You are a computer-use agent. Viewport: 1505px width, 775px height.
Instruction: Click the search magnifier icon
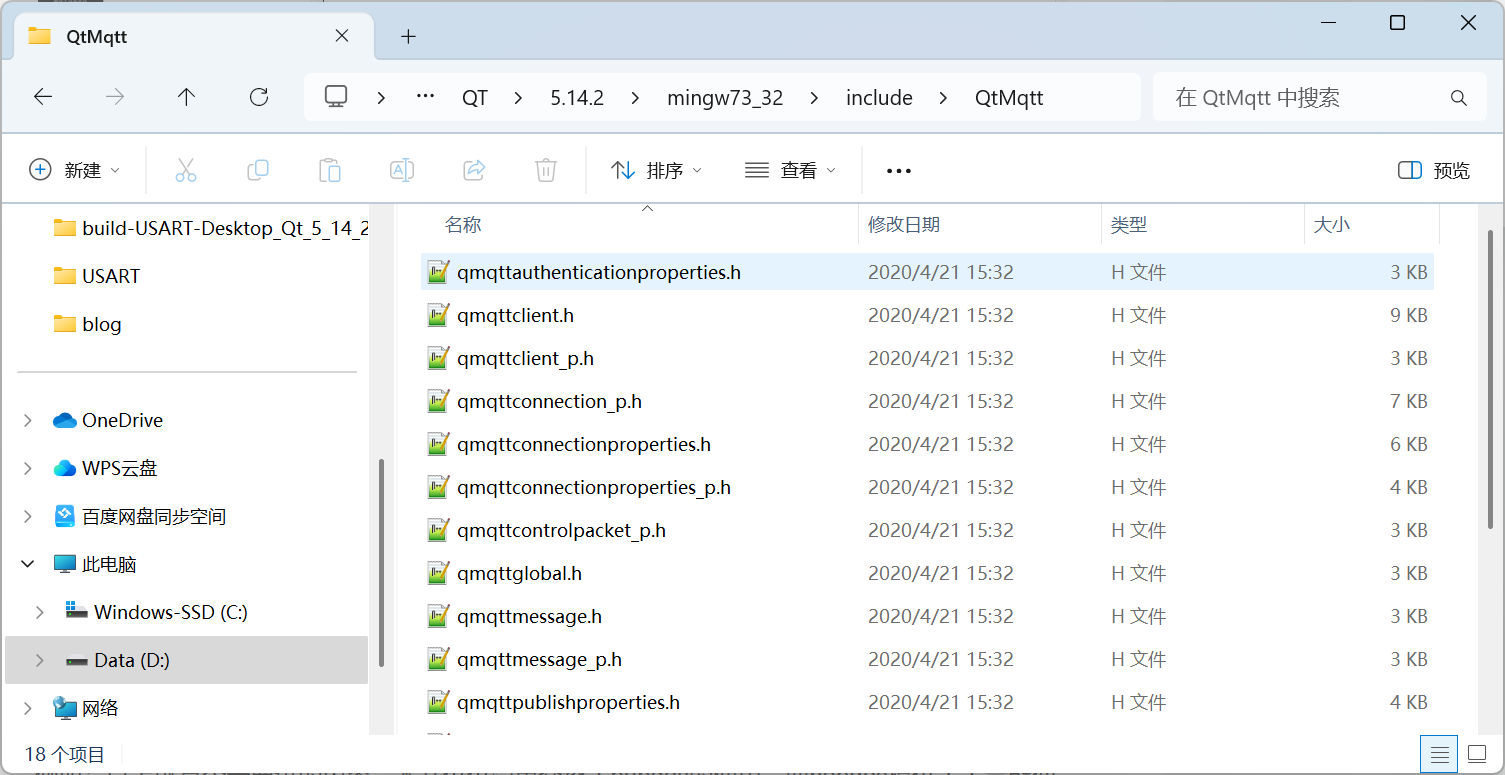1459,98
